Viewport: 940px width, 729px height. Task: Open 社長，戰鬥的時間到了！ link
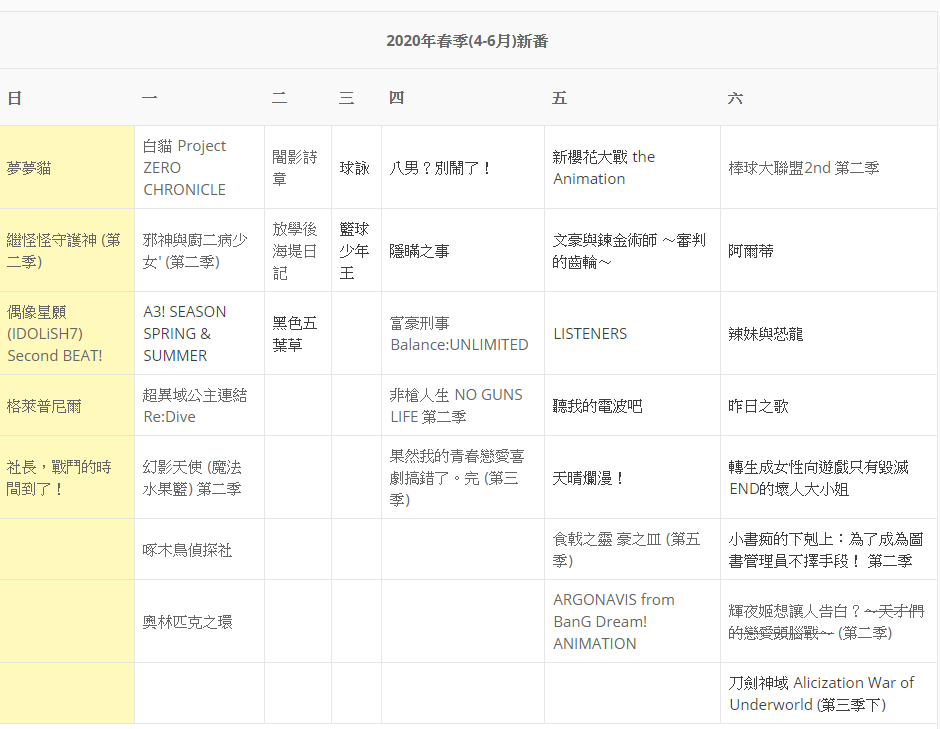pos(59,478)
